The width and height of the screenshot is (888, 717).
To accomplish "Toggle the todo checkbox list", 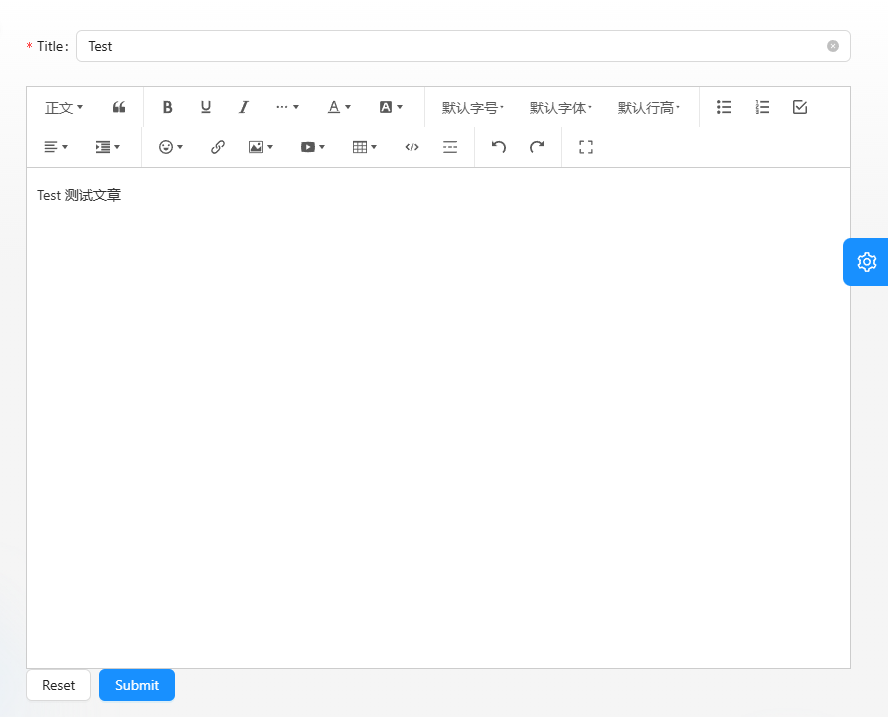I will point(800,107).
